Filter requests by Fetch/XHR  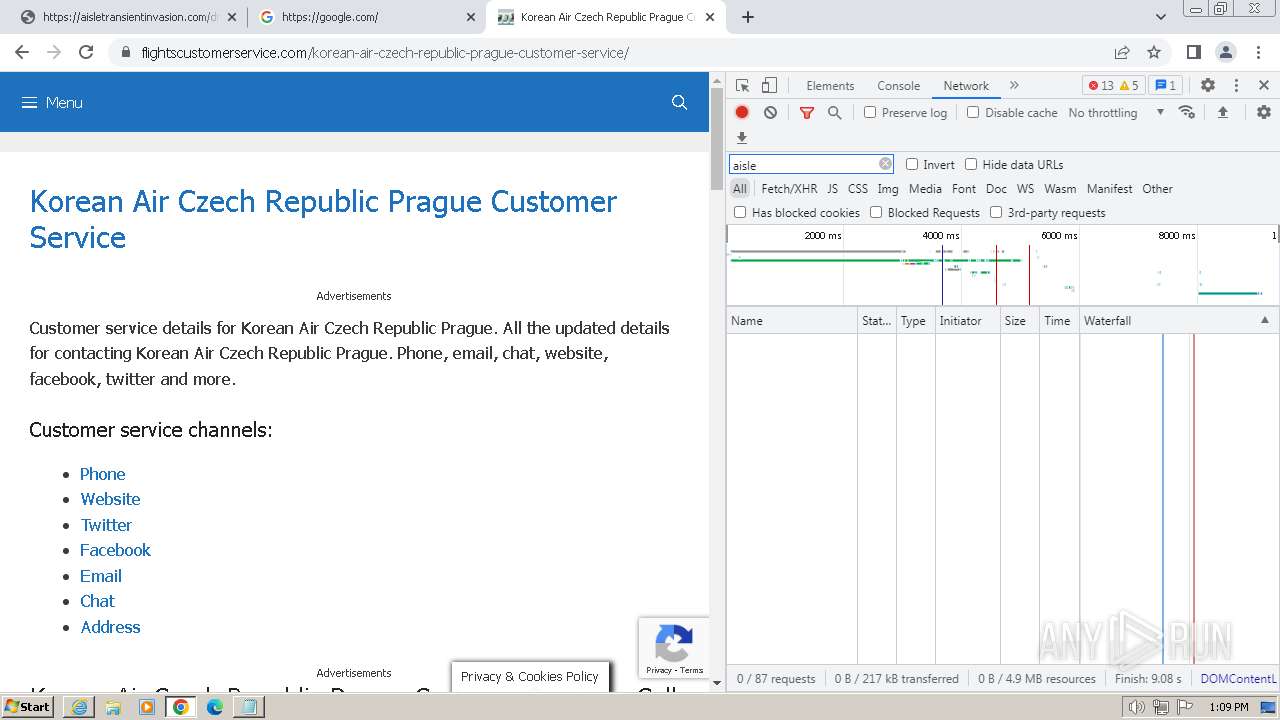789,188
